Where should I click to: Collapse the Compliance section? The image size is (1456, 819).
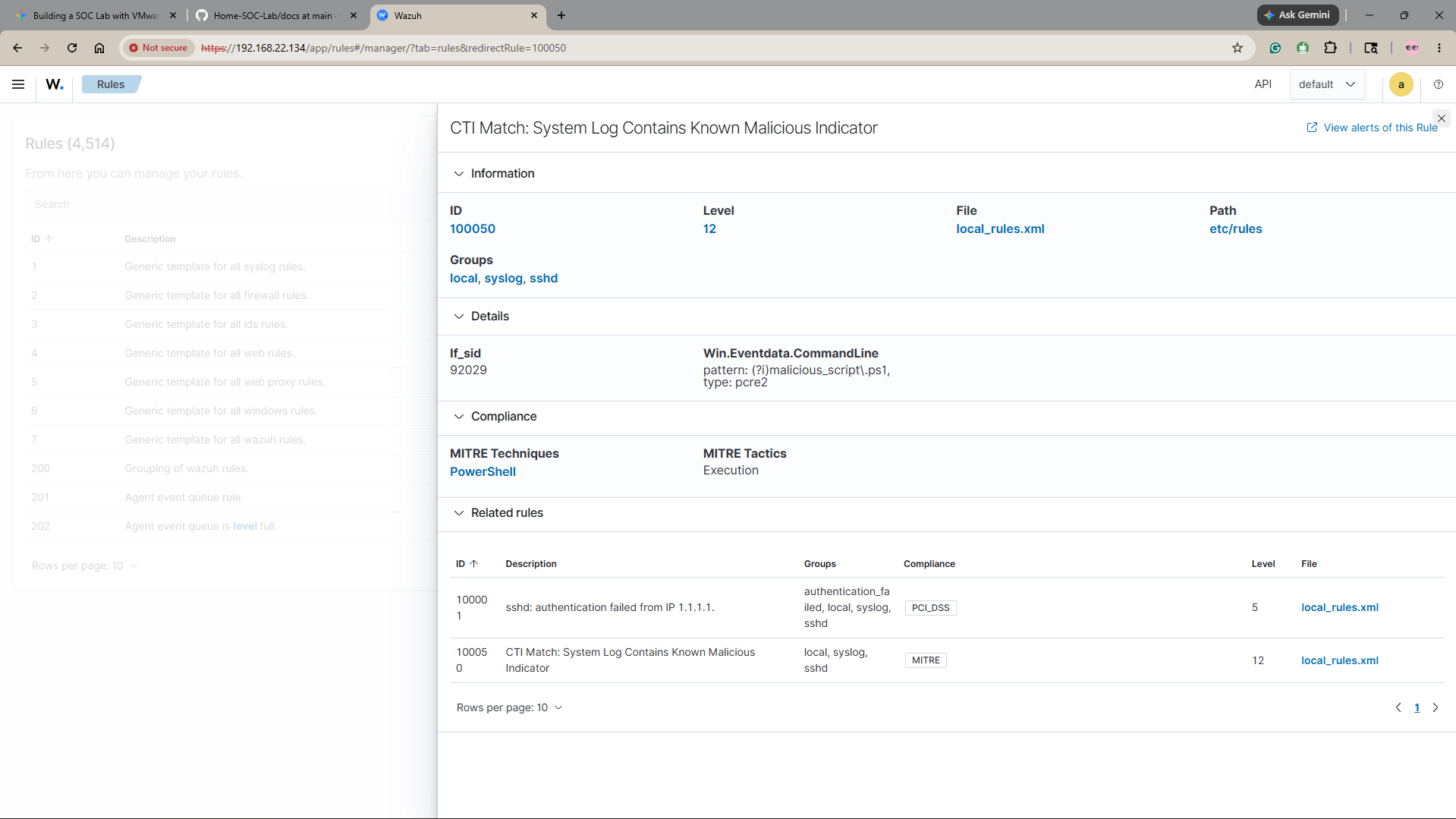(459, 417)
